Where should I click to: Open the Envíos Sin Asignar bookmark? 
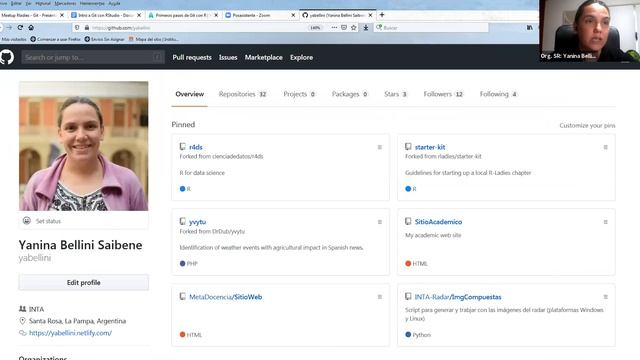pos(104,39)
